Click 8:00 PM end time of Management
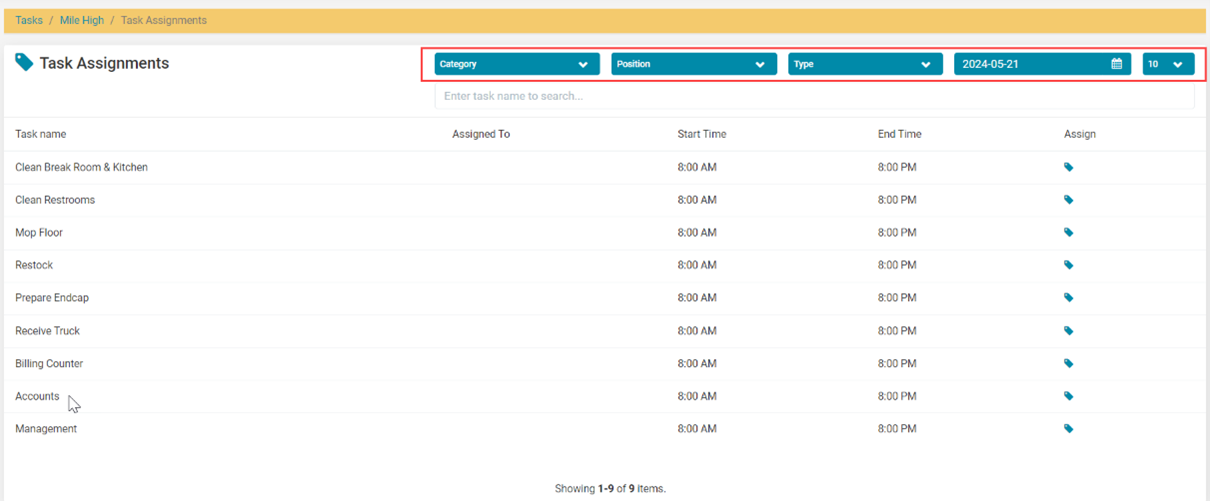 (x=897, y=429)
